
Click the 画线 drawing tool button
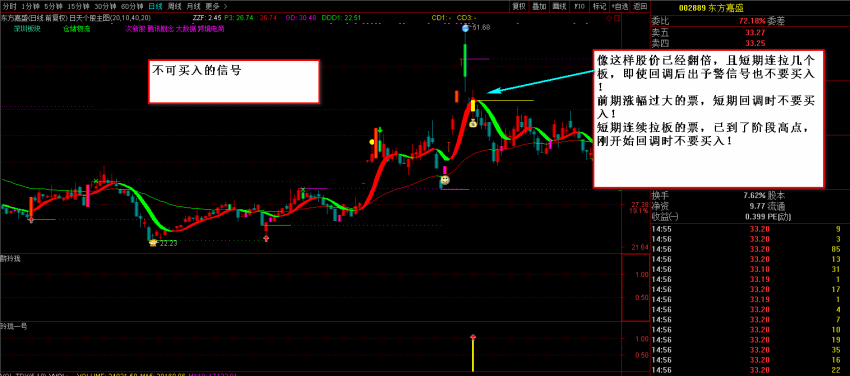558,7
